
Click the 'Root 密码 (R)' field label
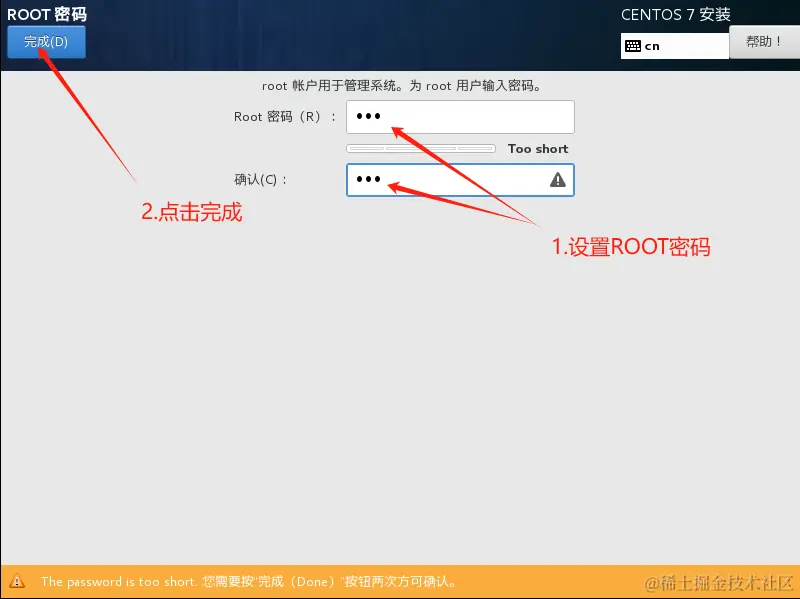pyautogui.click(x=285, y=117)
